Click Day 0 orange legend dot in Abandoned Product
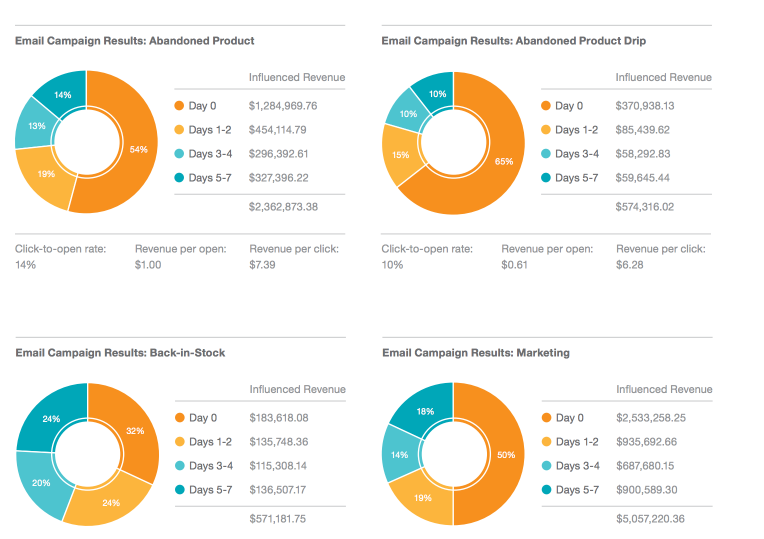 [179, 106]
